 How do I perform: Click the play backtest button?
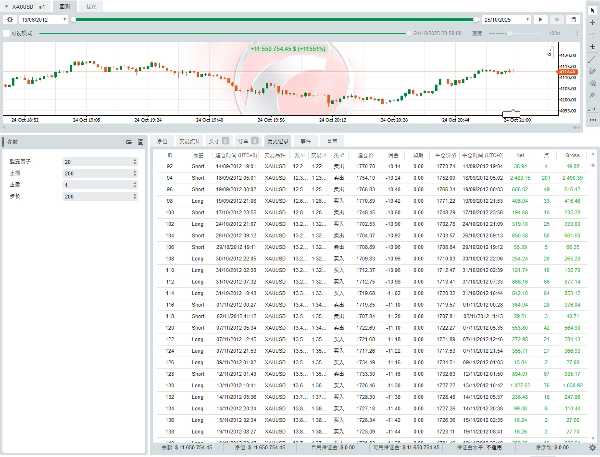tap(541, 19)
